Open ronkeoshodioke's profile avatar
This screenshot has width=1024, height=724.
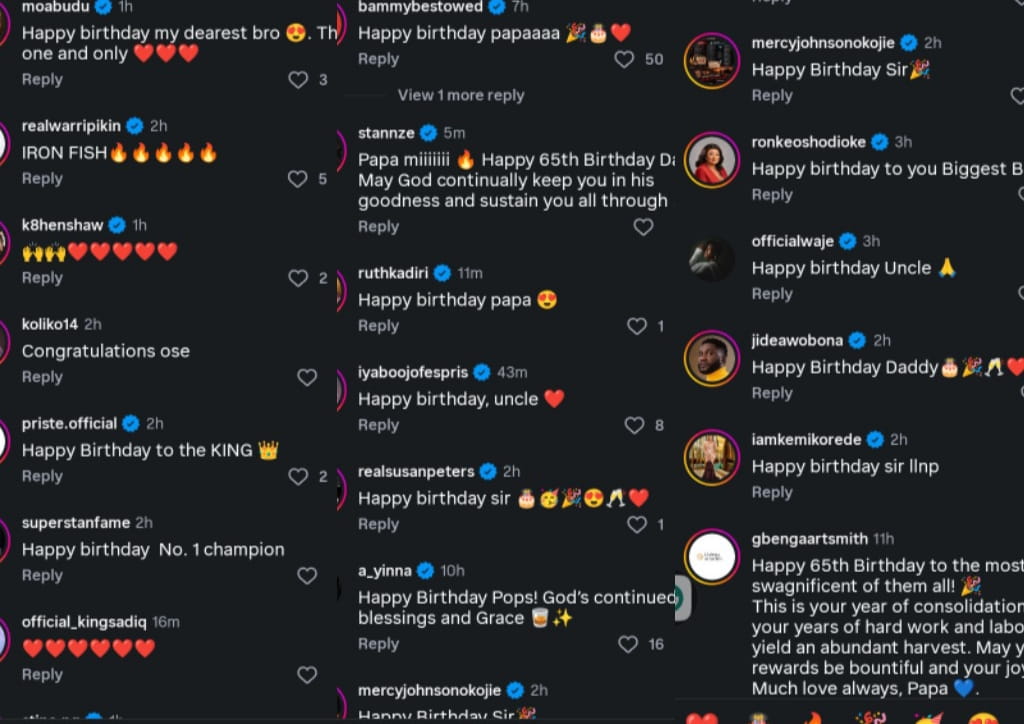pos(712,160)
